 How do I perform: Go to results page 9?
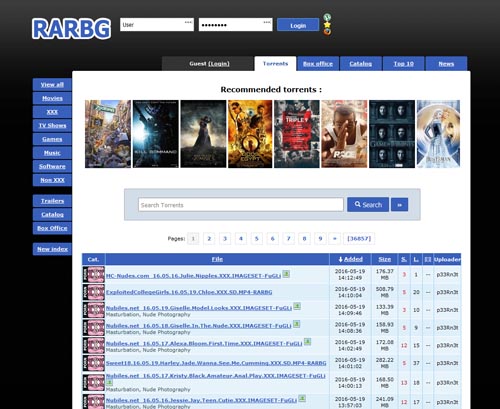click(320, 239)
